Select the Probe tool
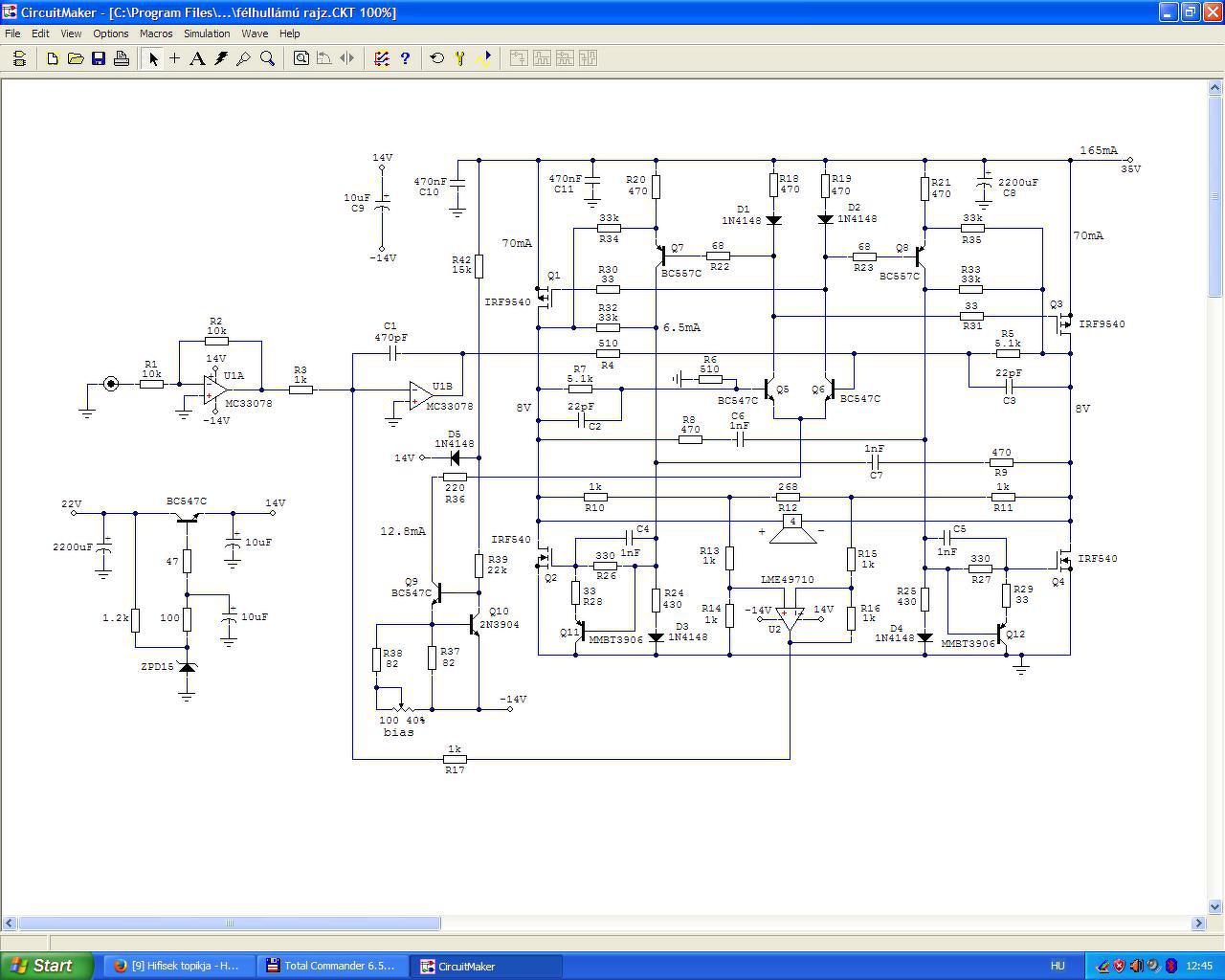The height and width of the screenshot is (980, 1225). (244, 58)
